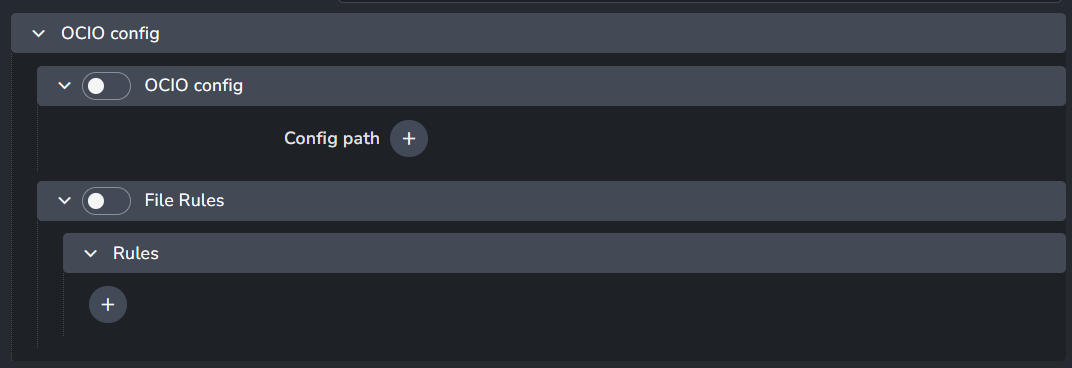The image size is (1072, 368).
Task: Select the File Rules header label
Action: pyautogui.click(x=185, y=200)
